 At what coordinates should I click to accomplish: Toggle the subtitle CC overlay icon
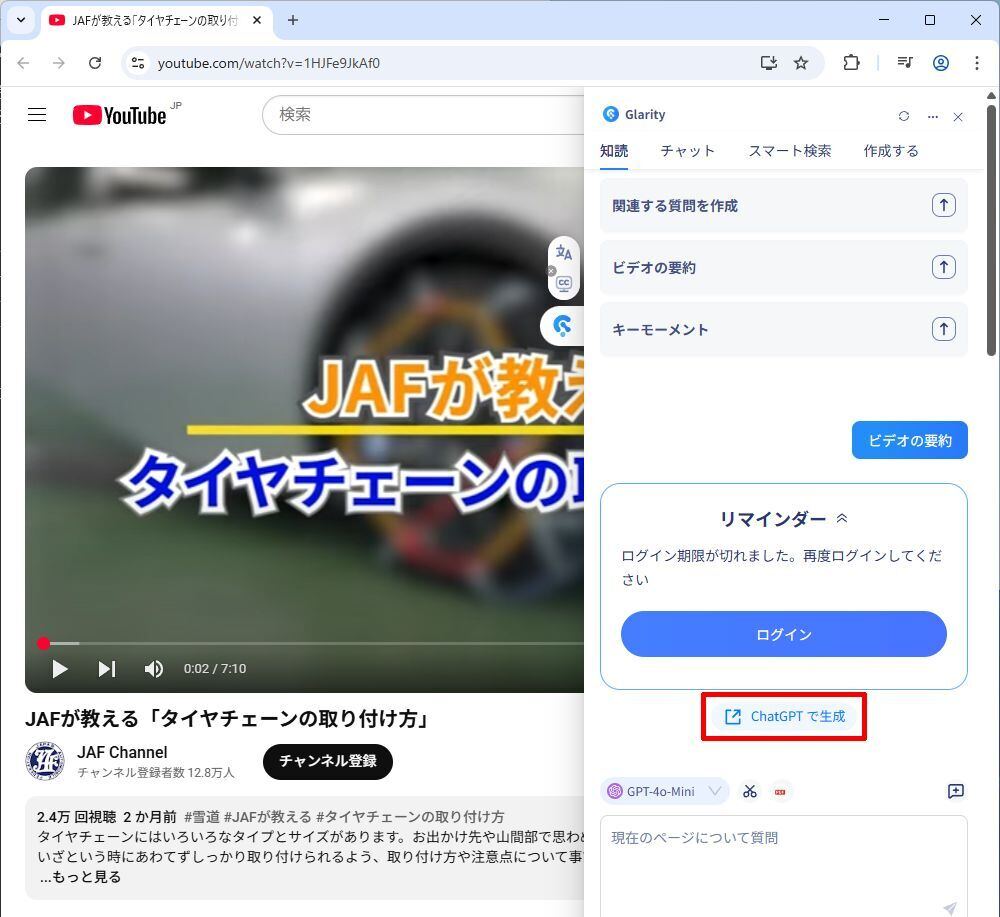(x=564, y=284)
